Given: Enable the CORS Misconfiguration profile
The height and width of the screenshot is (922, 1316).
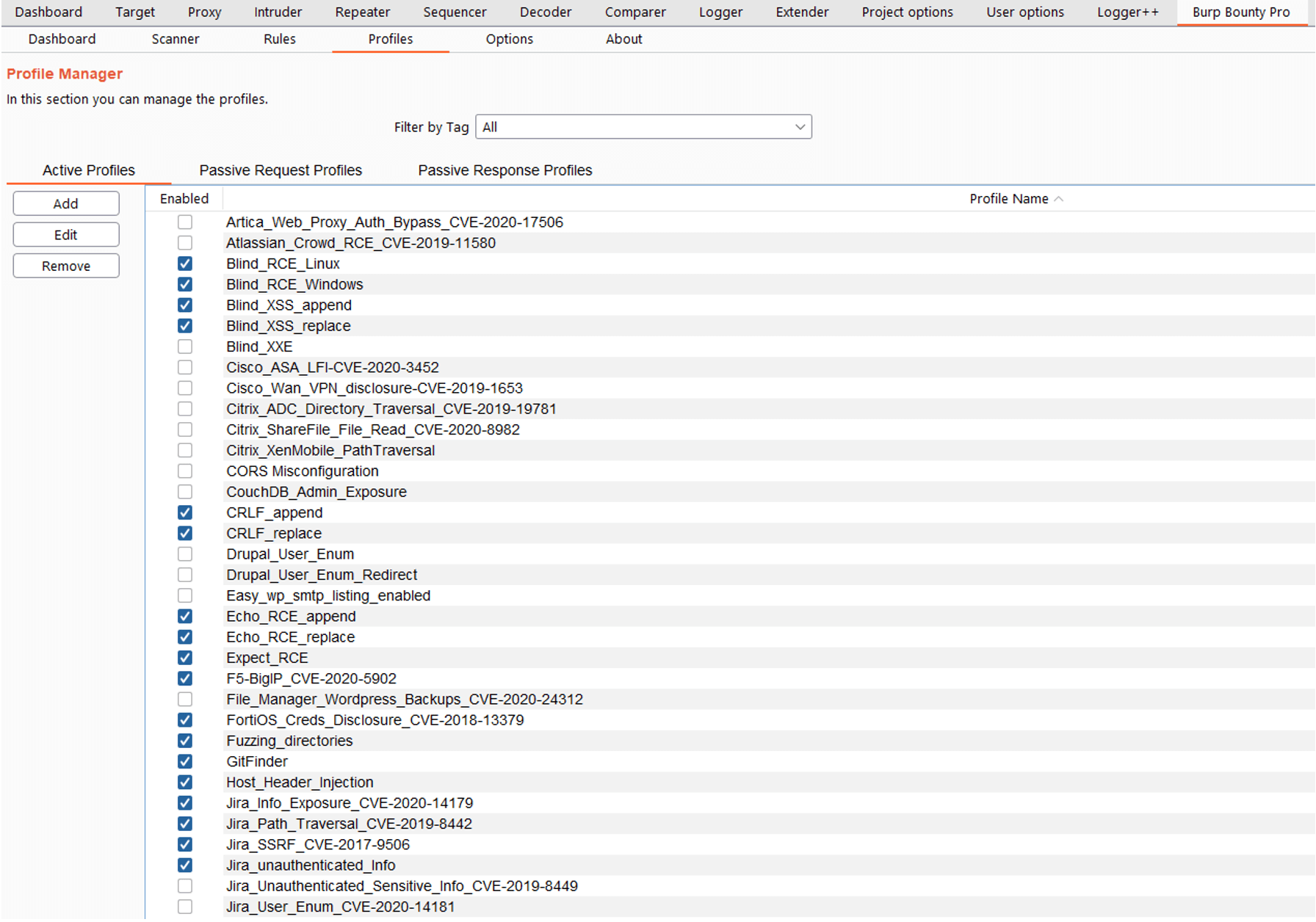Looking at the screenshot, I should [184, 471].
